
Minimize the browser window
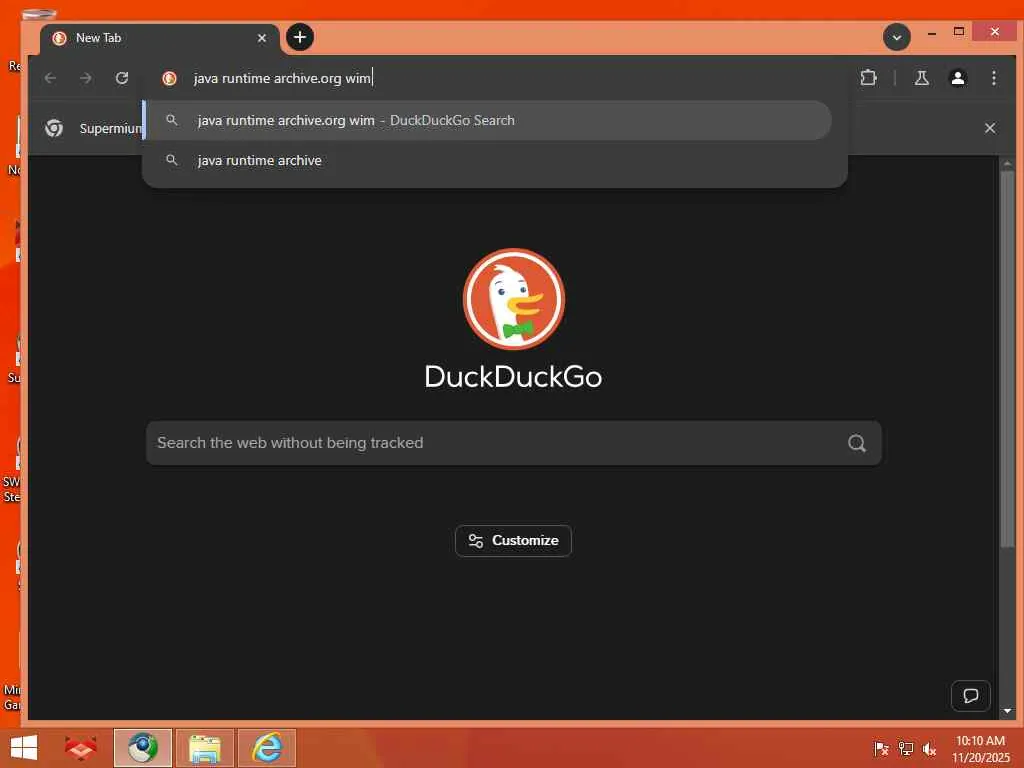point(932,32)
